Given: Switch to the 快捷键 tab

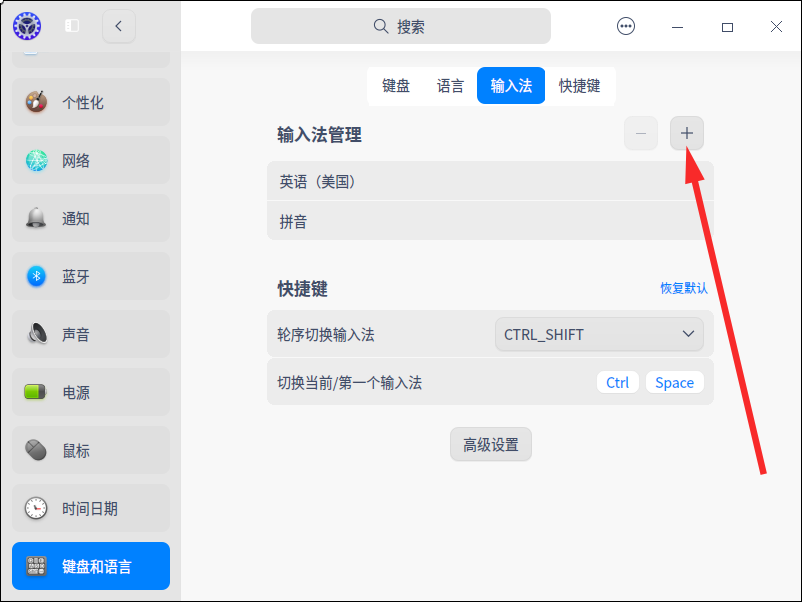Looking at the screenshot, I should (x=580, y=85).
